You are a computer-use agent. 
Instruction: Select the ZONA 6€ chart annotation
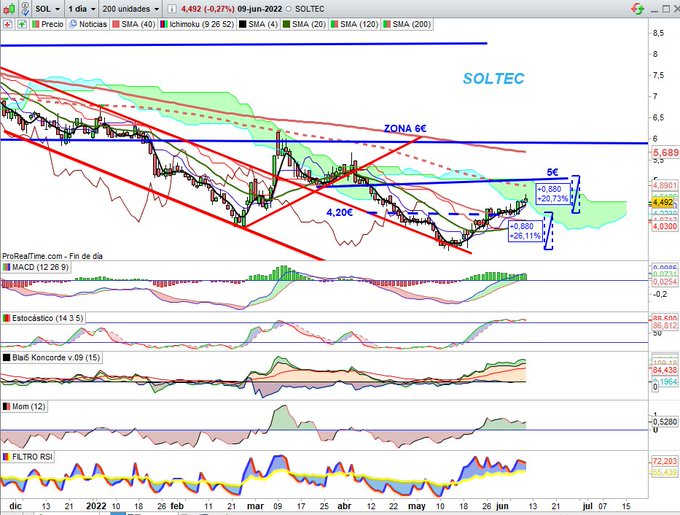click(405, 129)
